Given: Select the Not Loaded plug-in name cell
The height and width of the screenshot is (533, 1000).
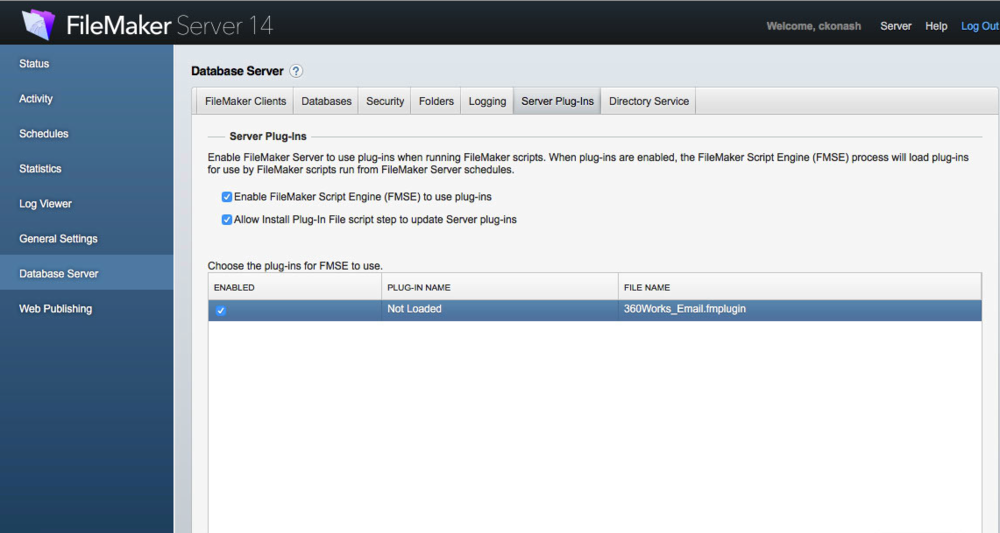Looking at the screenshot, I should click(500, 310).
